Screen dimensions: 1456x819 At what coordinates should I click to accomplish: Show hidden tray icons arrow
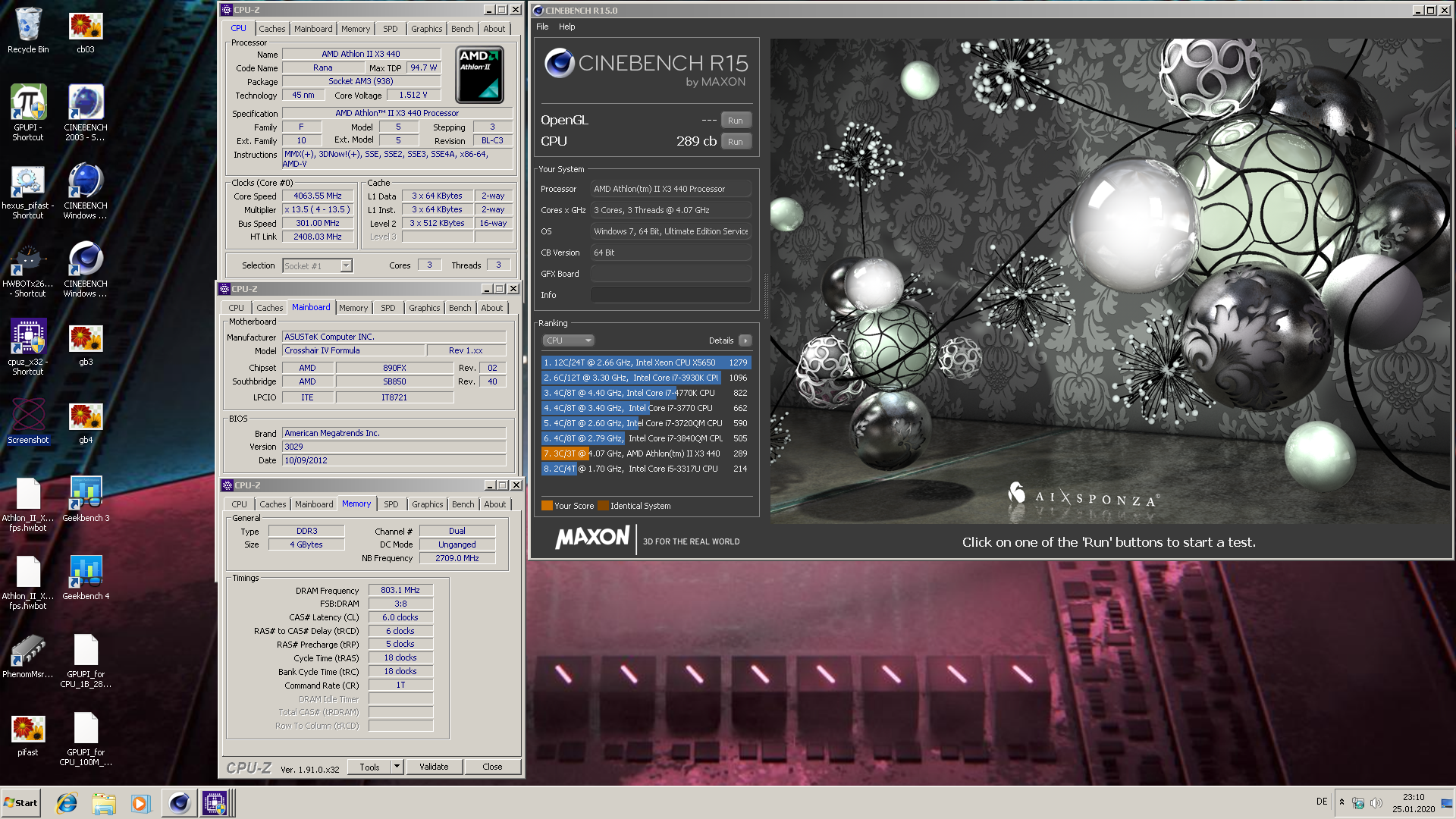[1341, 802]
